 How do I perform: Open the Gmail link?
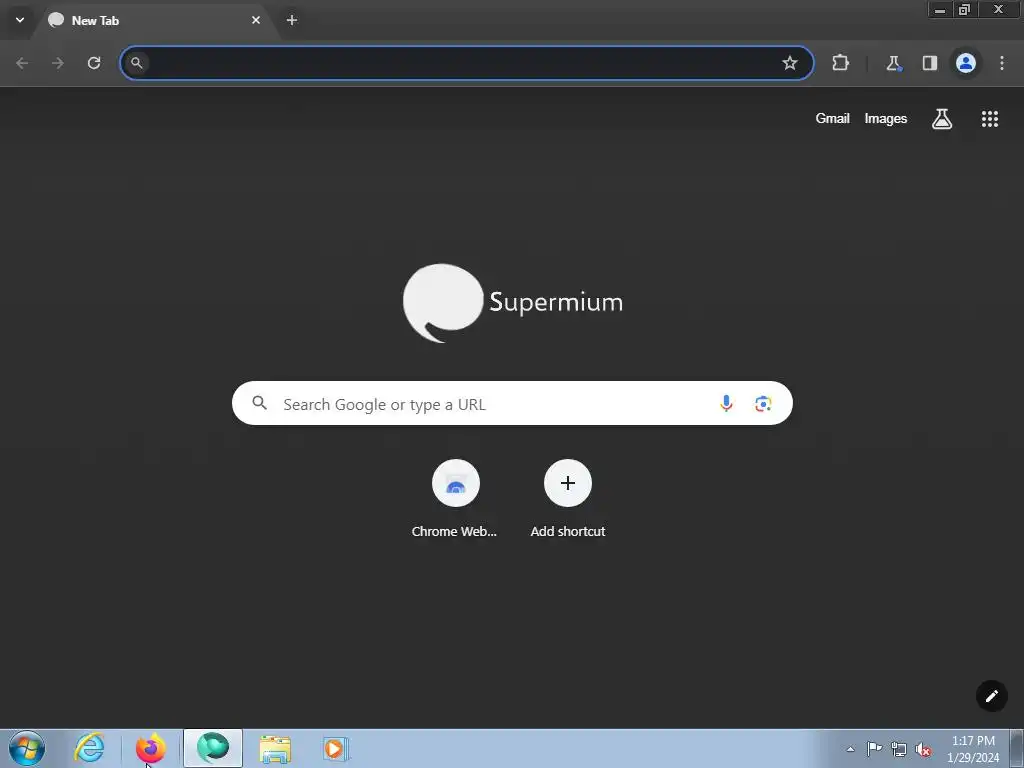(832, 118)
